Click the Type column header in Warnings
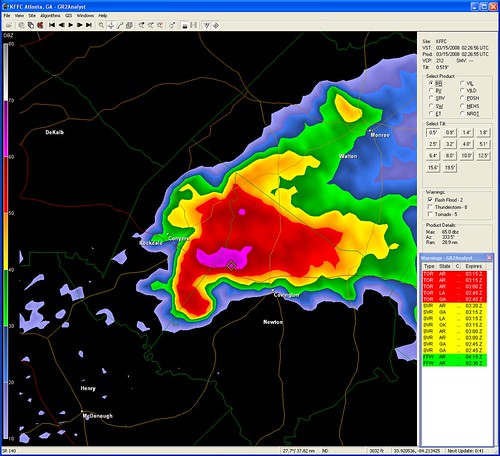Screen dimensions: 500x456 (x=429, y=266)
